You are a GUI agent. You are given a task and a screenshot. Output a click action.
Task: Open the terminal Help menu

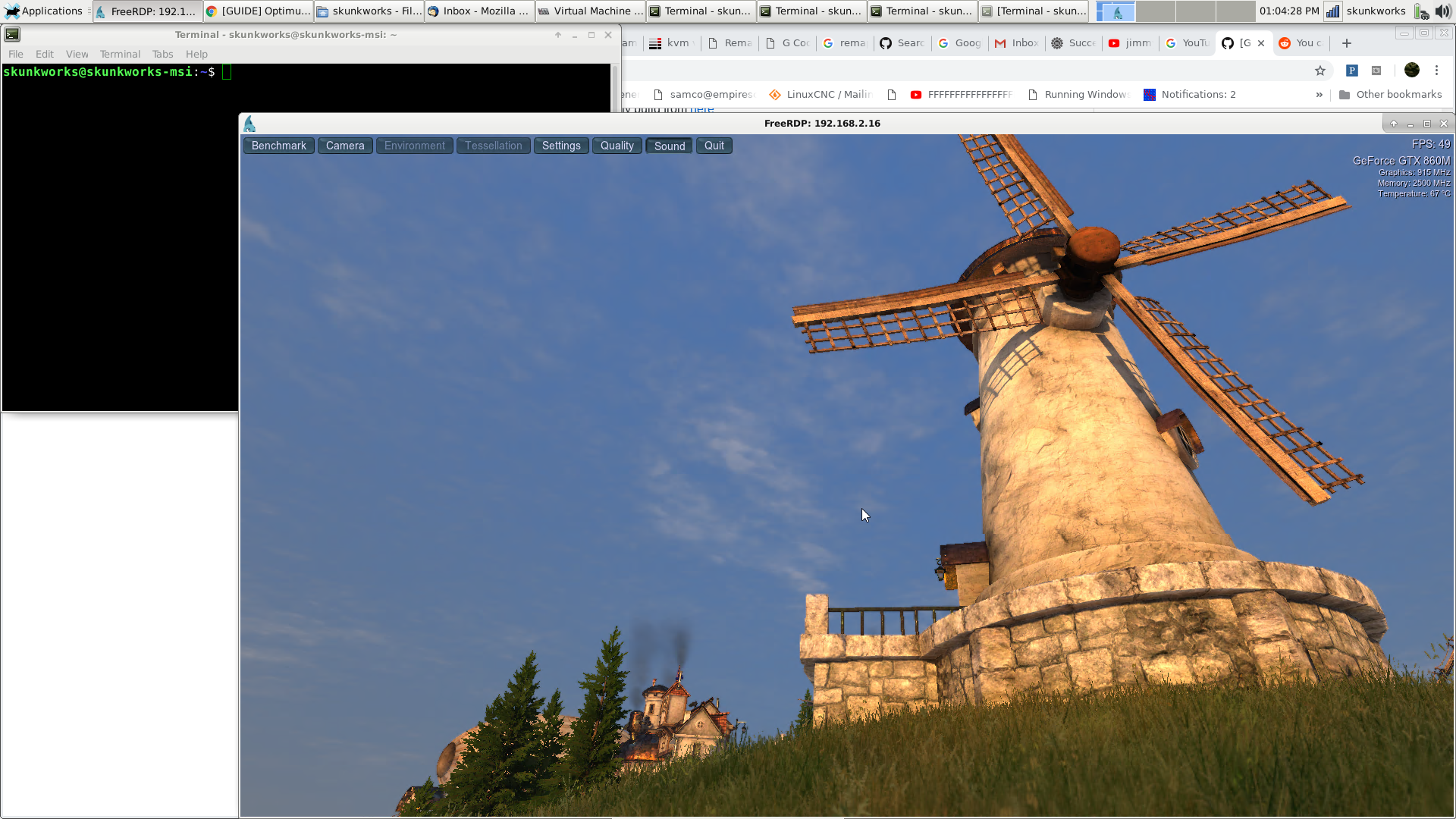[196, 54]
